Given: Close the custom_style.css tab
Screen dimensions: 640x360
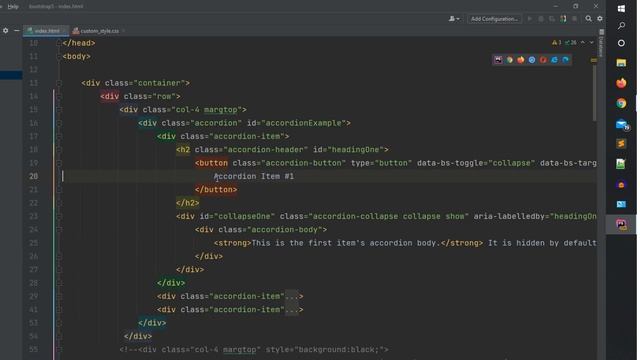Looking at the screenshot, I should click(x=124, y=31).
